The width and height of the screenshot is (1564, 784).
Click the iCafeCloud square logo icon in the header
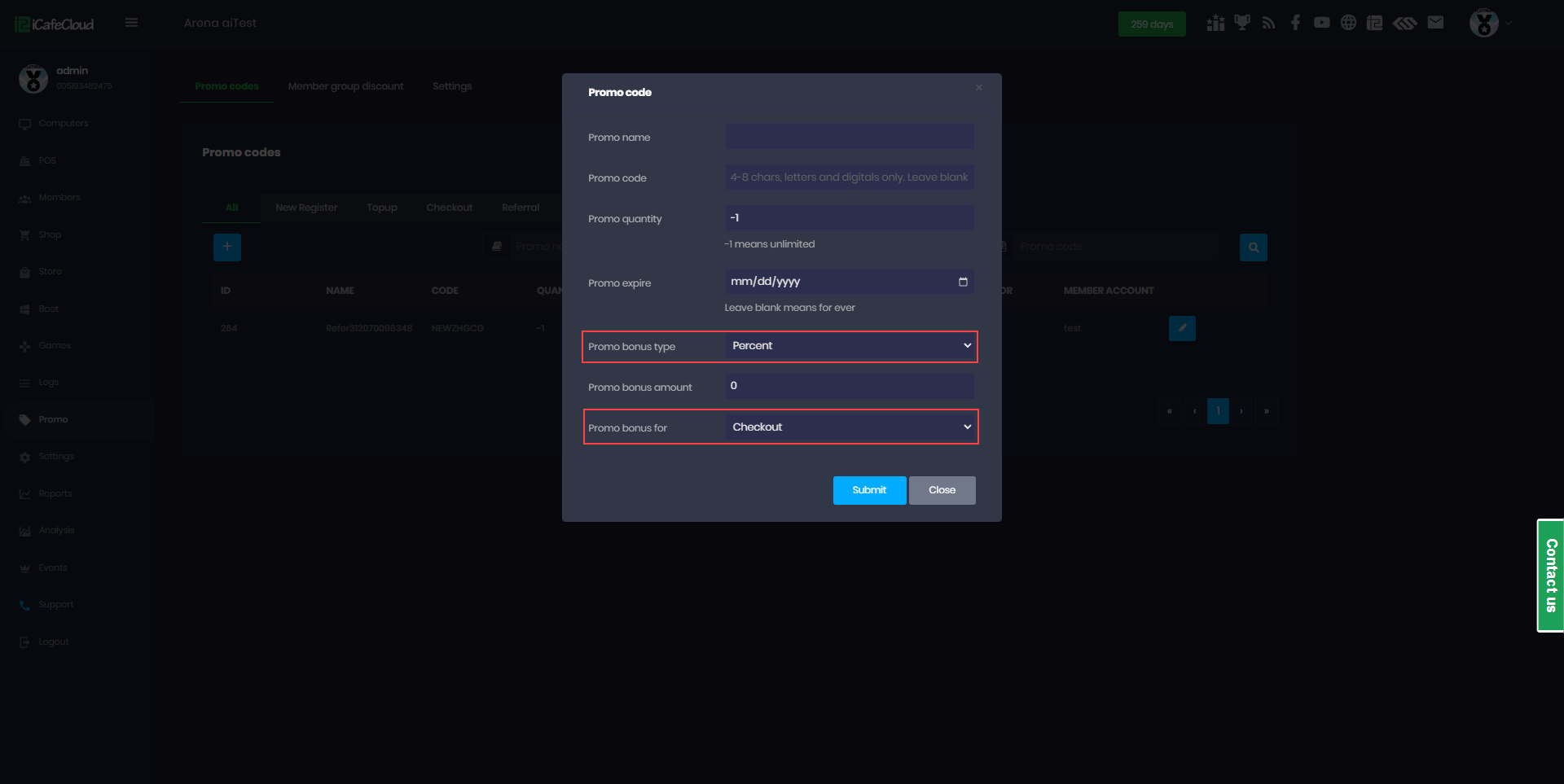(1374, 23)
